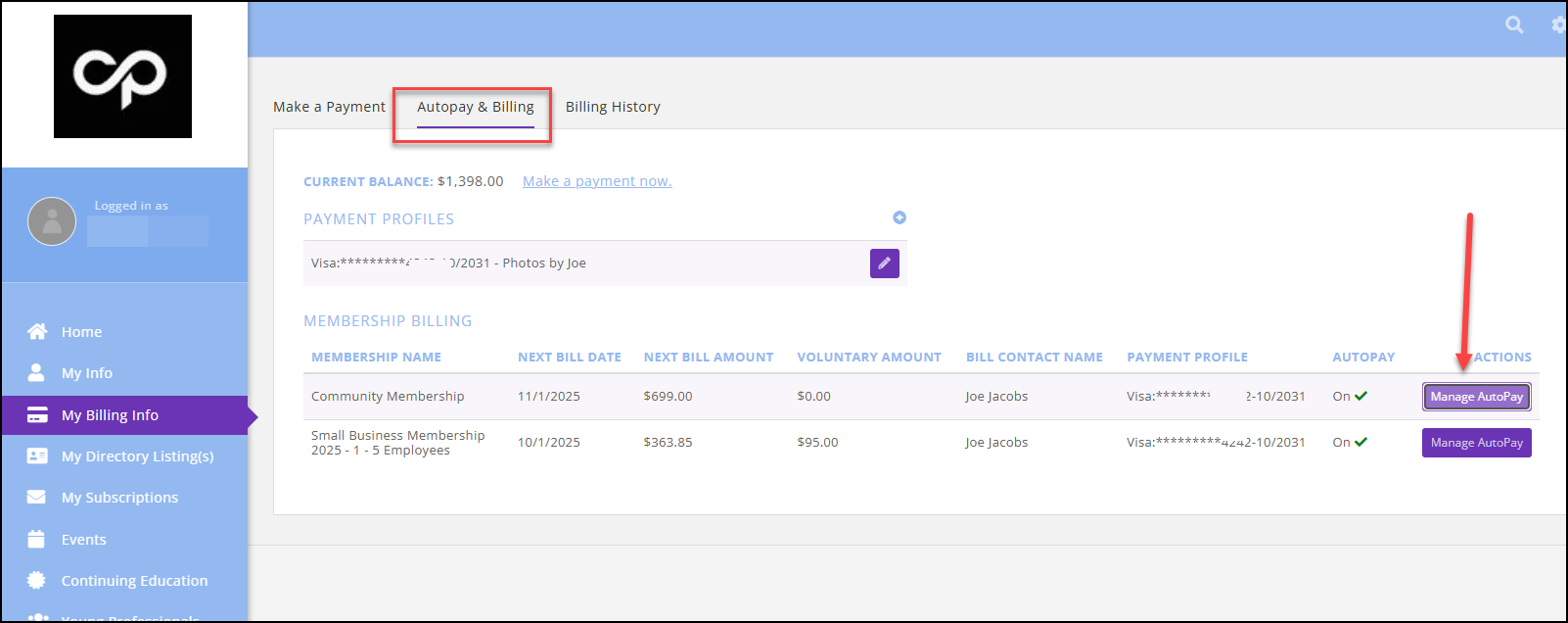Click the My Info person icon
The width and height of the screenshot is (1568, 623).
coord(36,372)
